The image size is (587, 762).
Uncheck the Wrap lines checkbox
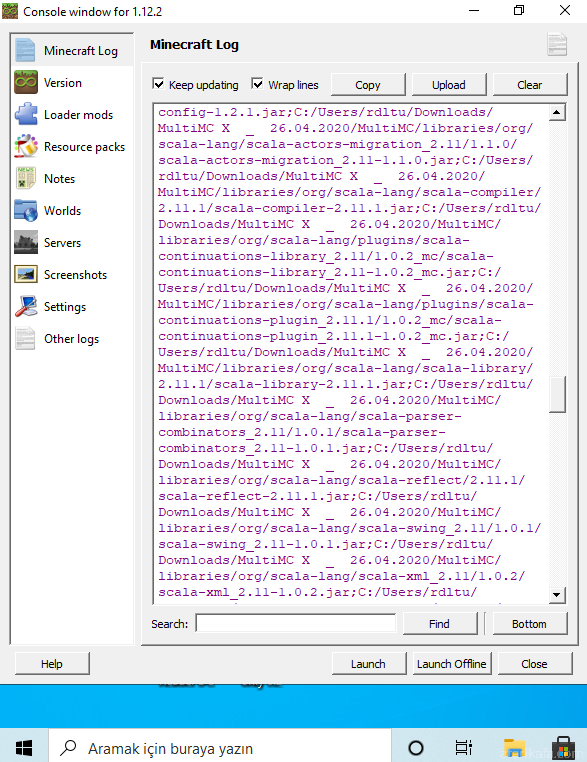coord(258,84)
